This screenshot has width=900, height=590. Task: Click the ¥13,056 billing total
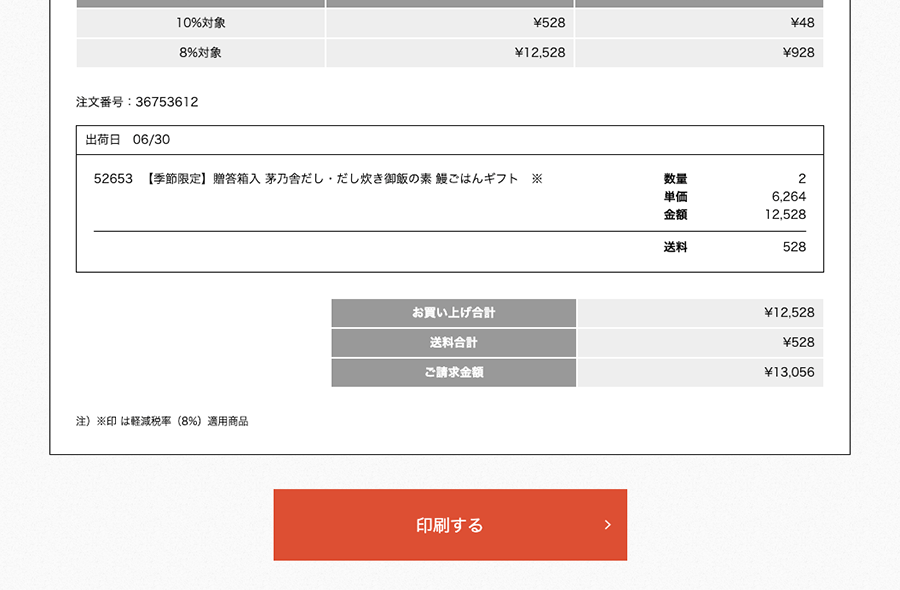pos(789,373)
